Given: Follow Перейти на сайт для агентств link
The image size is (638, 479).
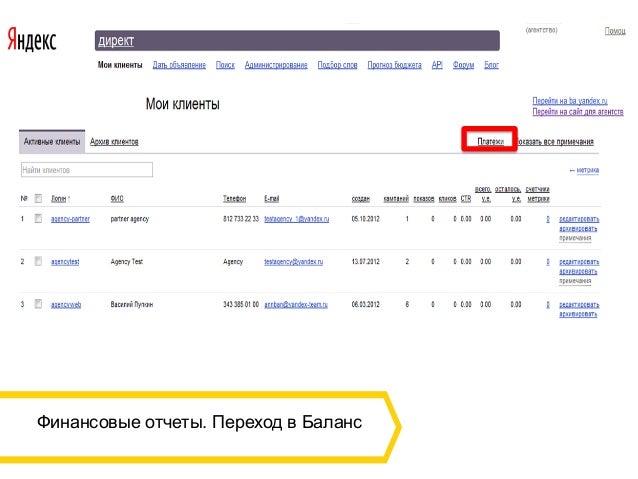Looking at the screenshot, I should click(578, 112).
